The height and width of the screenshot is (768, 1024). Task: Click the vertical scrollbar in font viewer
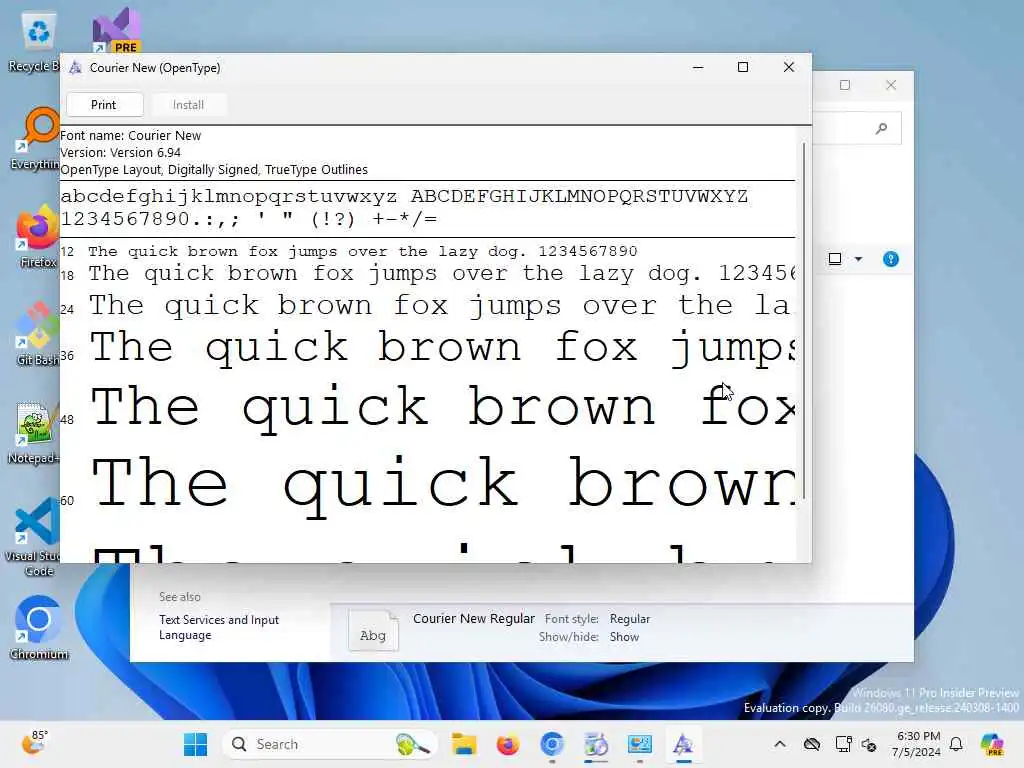(803, 320)
